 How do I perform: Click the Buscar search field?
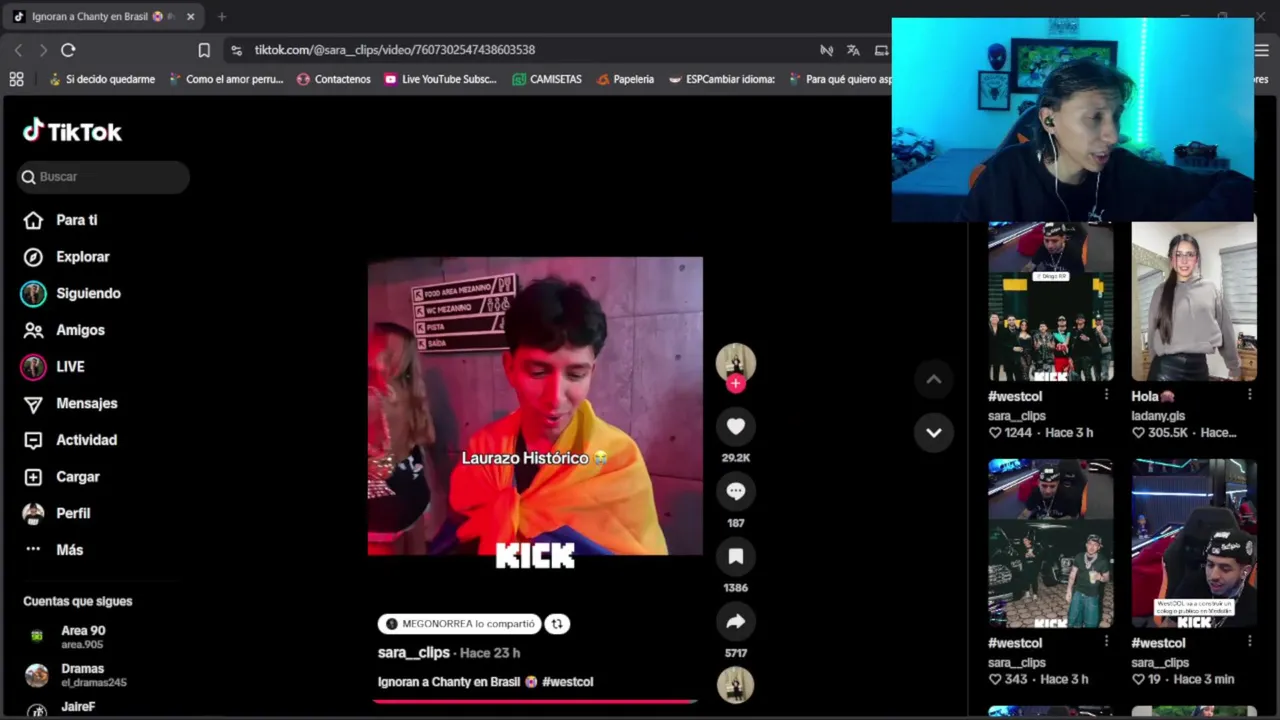(x=103, y=177)
